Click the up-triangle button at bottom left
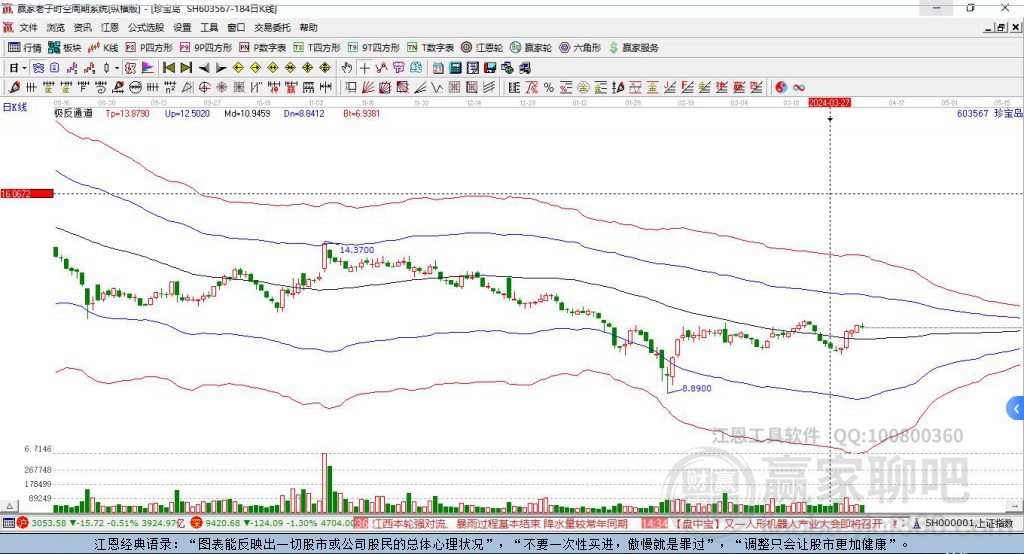Screen dimensions: 1024x554 (9, 506)
